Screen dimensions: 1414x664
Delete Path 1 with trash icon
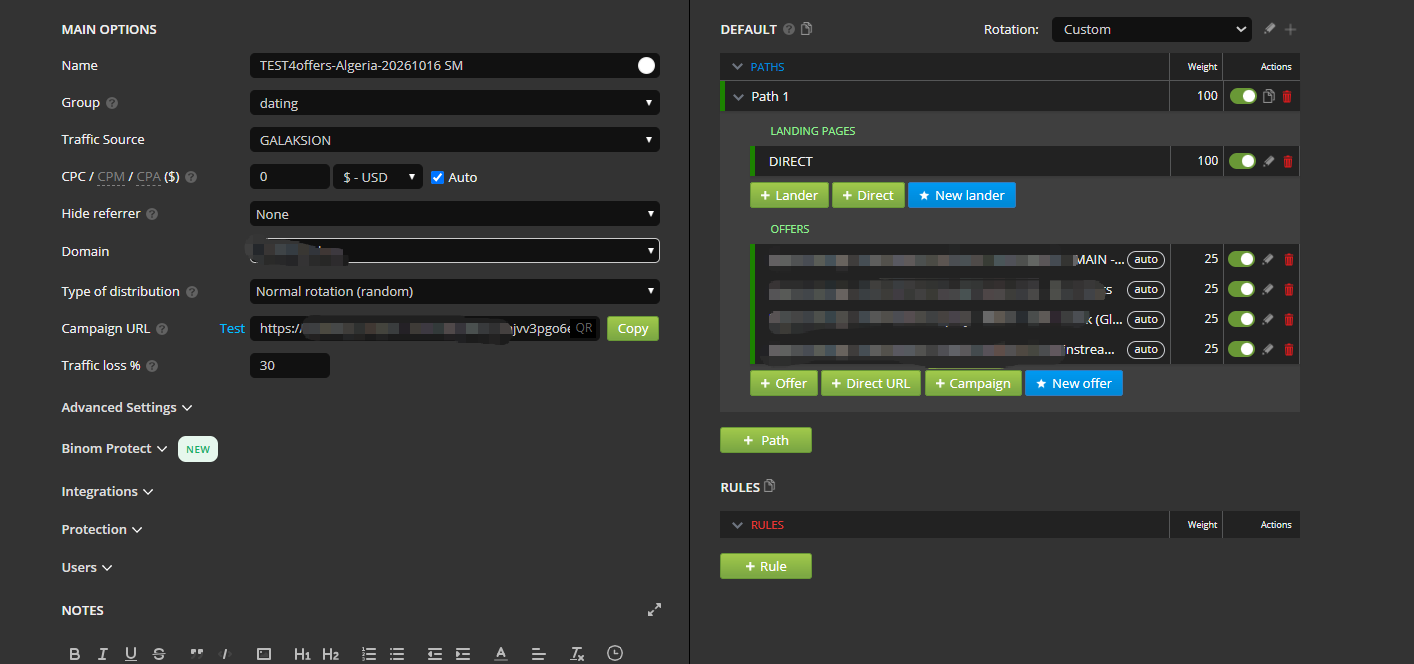point(1287,96)
